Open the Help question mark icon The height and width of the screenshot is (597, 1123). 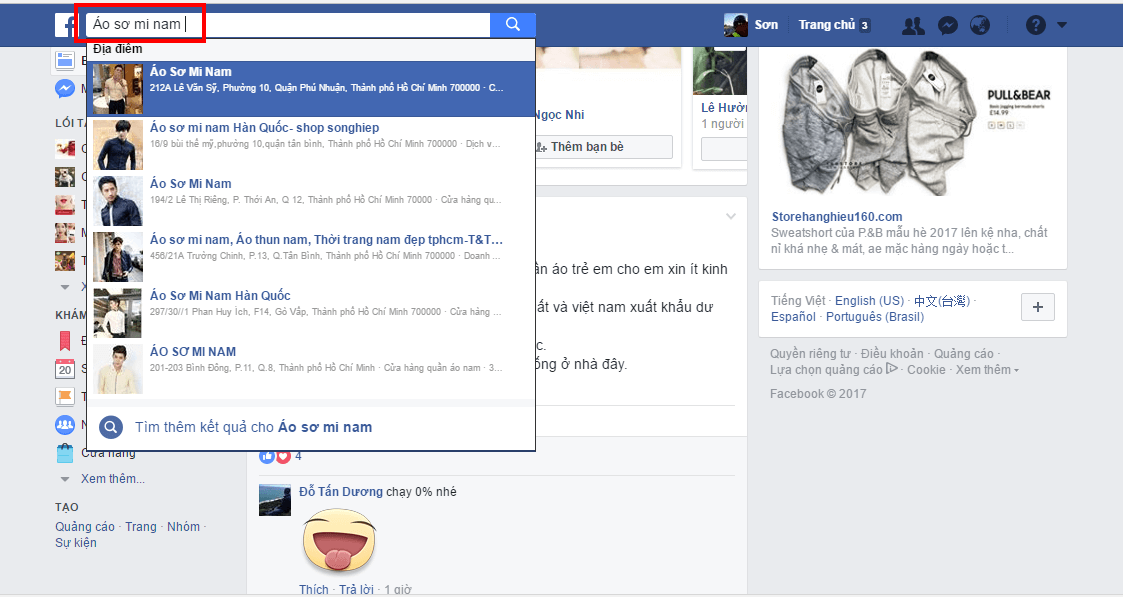point(1034,25)
